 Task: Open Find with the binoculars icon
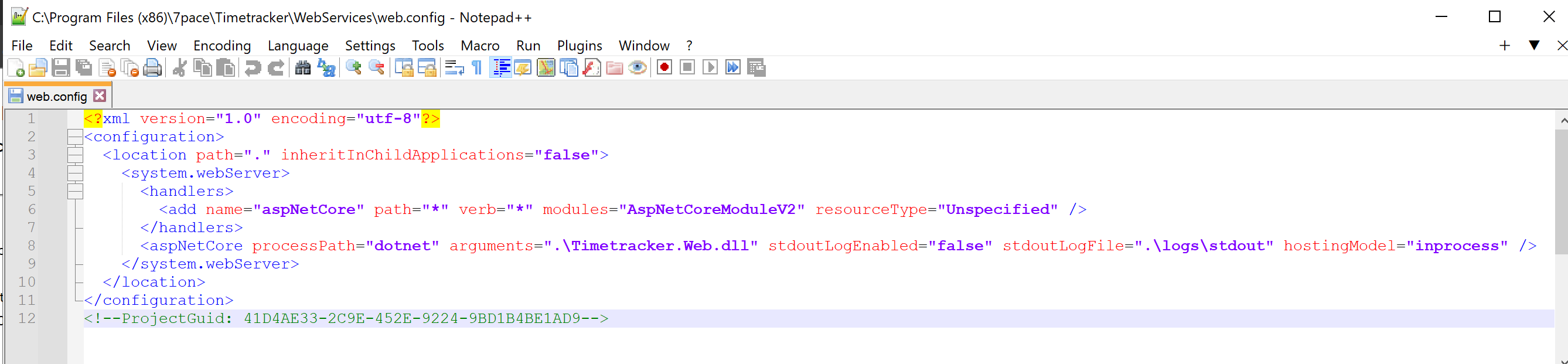(x=302, y=67)
